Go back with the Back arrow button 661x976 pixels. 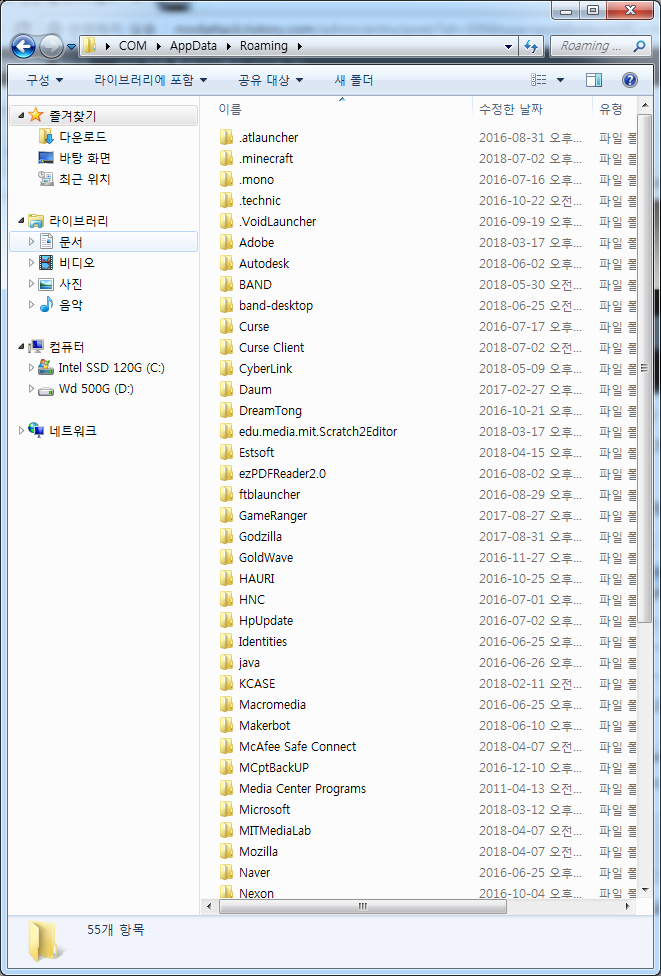pos(24,46)
